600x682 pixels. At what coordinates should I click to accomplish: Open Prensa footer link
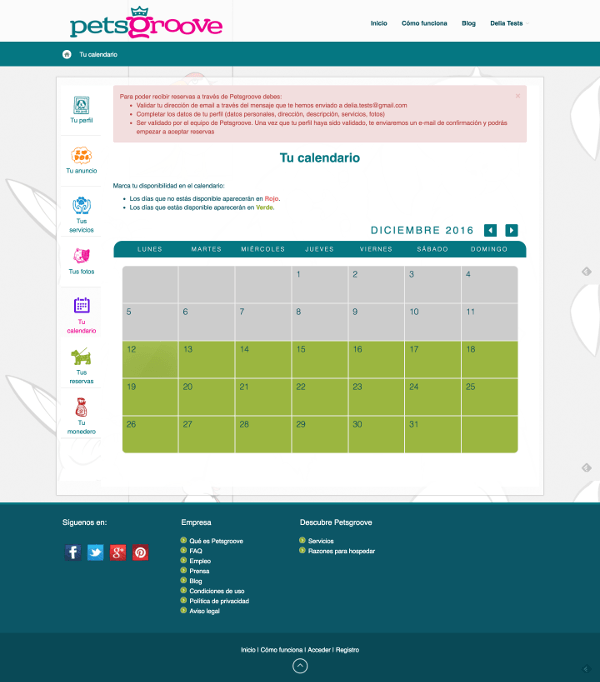coord(199,571)
